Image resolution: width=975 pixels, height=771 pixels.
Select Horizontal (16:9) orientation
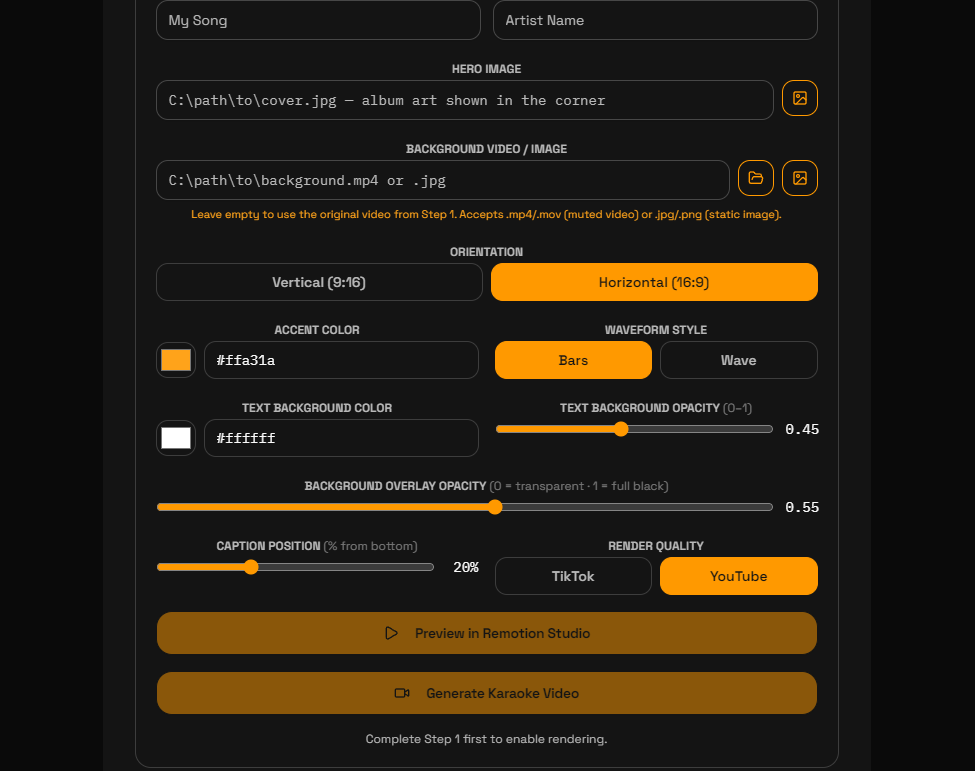click(x=654, y=282)
